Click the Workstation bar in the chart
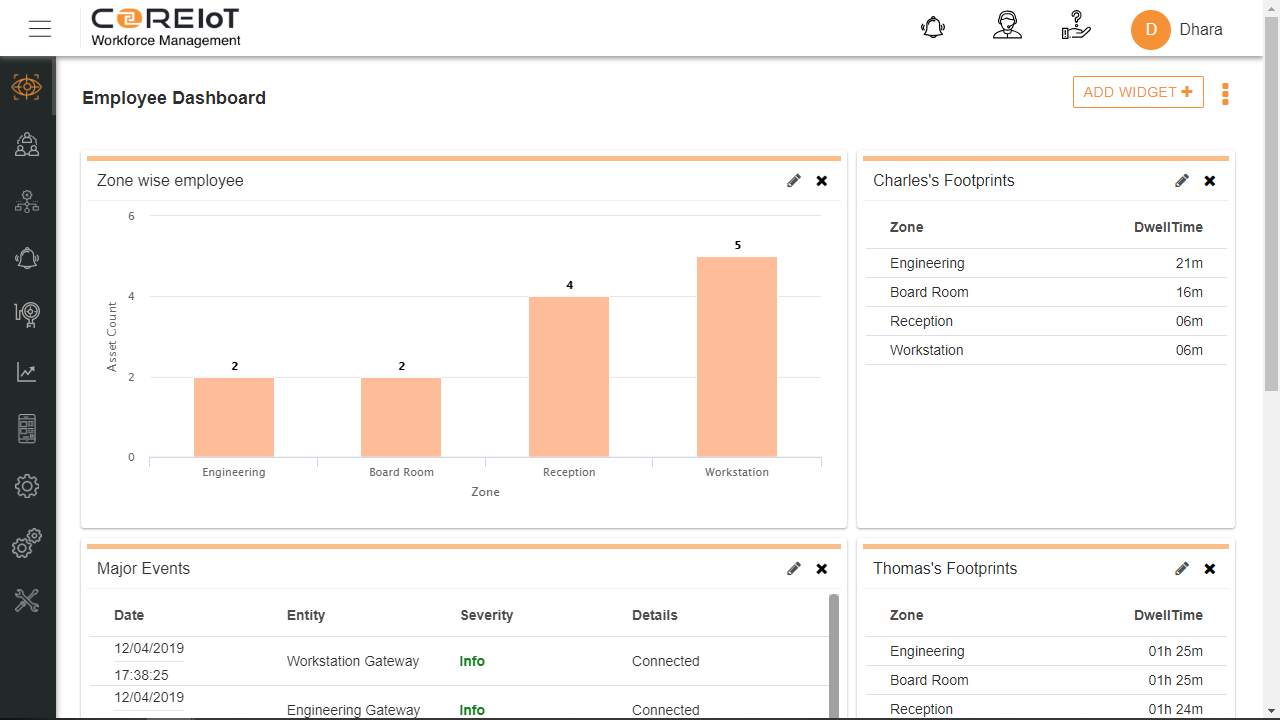 [x=737, y=357]
